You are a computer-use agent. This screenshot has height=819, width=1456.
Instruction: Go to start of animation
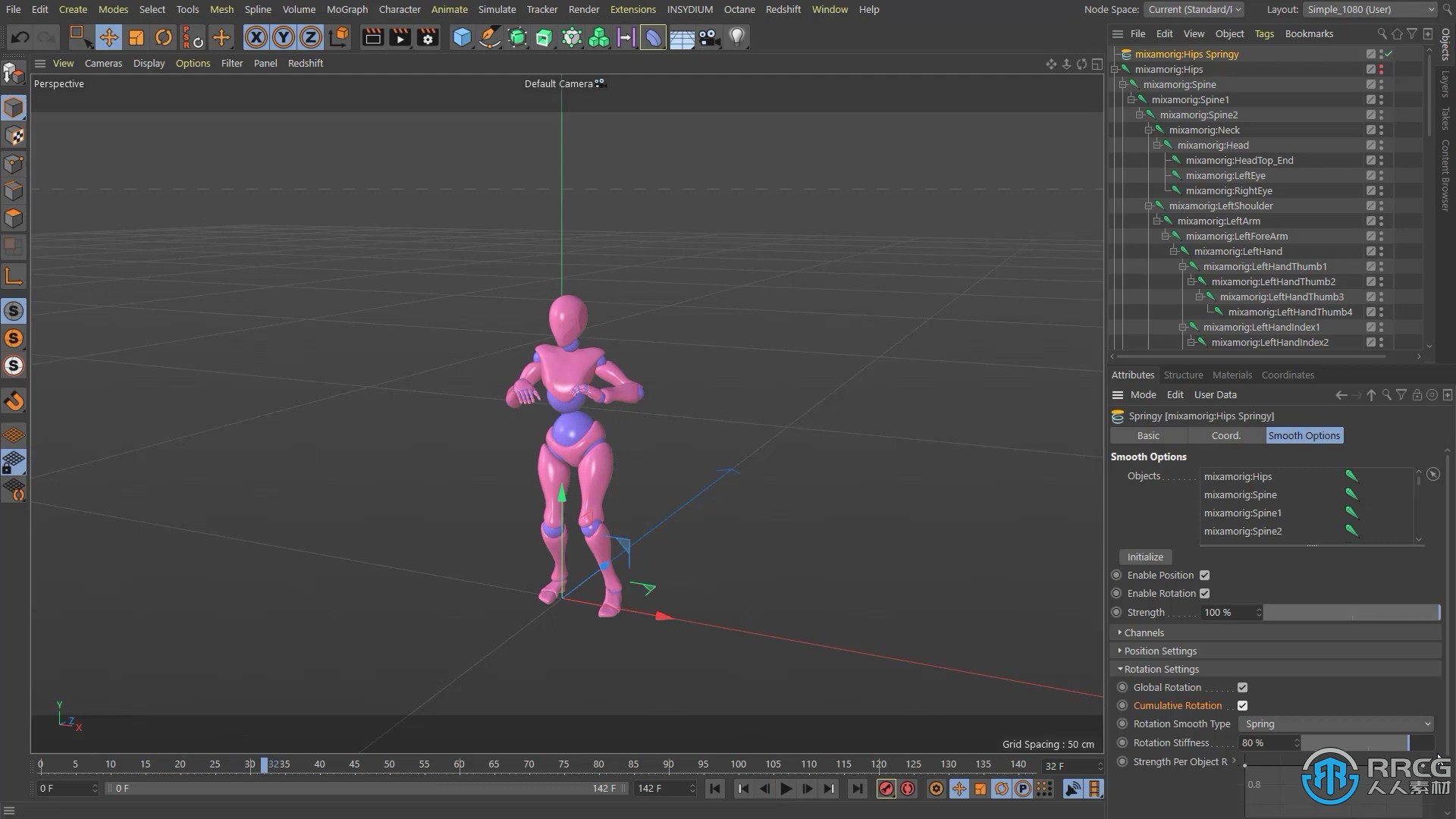(x=715, y=789)
